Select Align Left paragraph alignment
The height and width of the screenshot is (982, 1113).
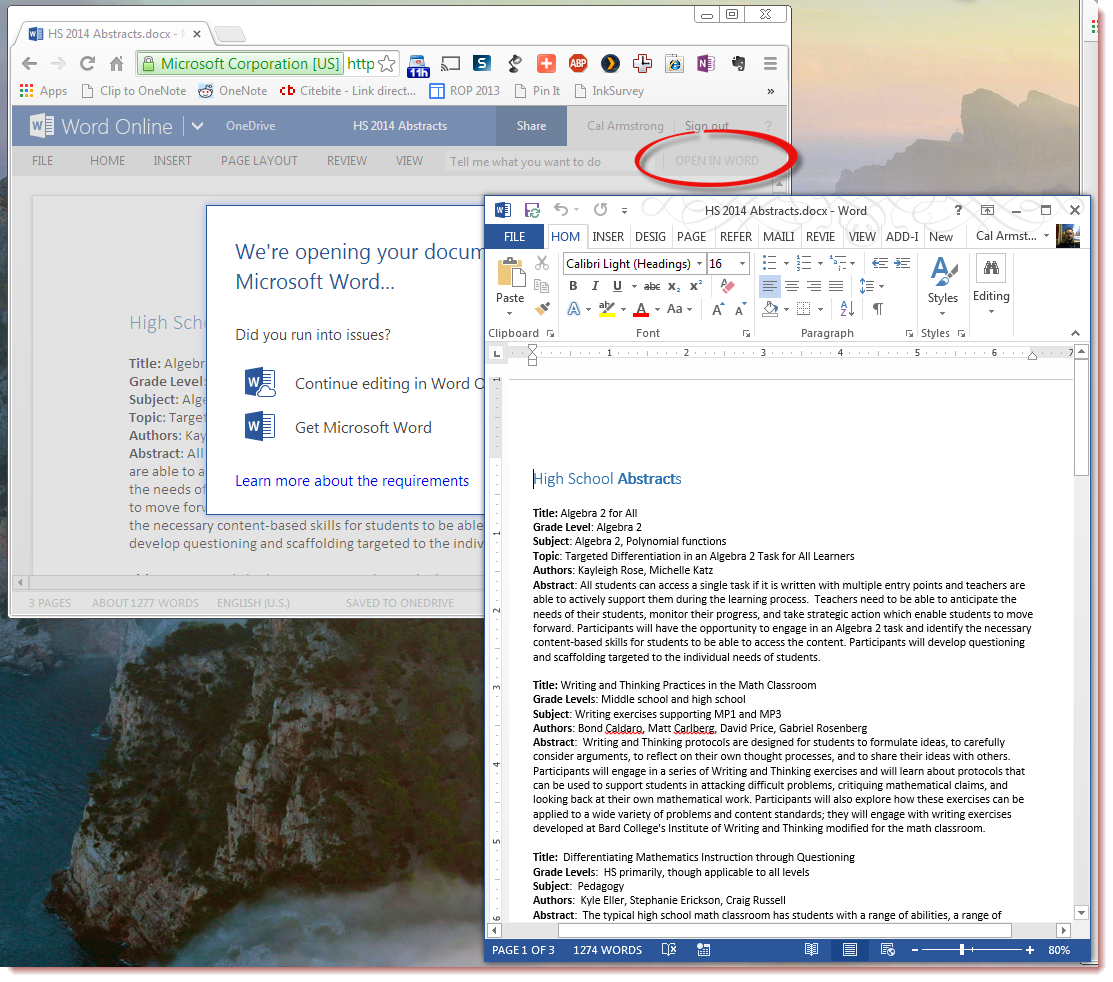769,286
